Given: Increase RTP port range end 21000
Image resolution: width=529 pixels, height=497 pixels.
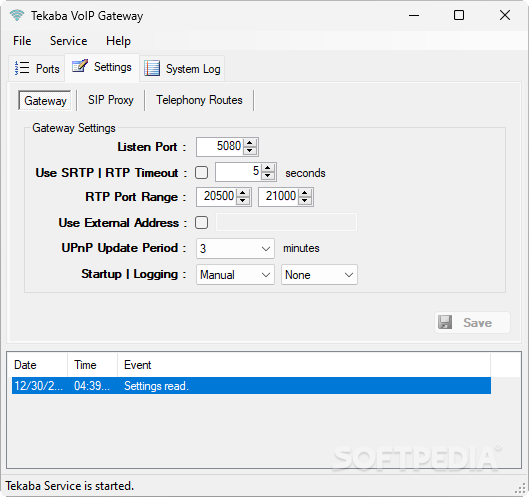Looking at the screenshot, I should point(305,193).
